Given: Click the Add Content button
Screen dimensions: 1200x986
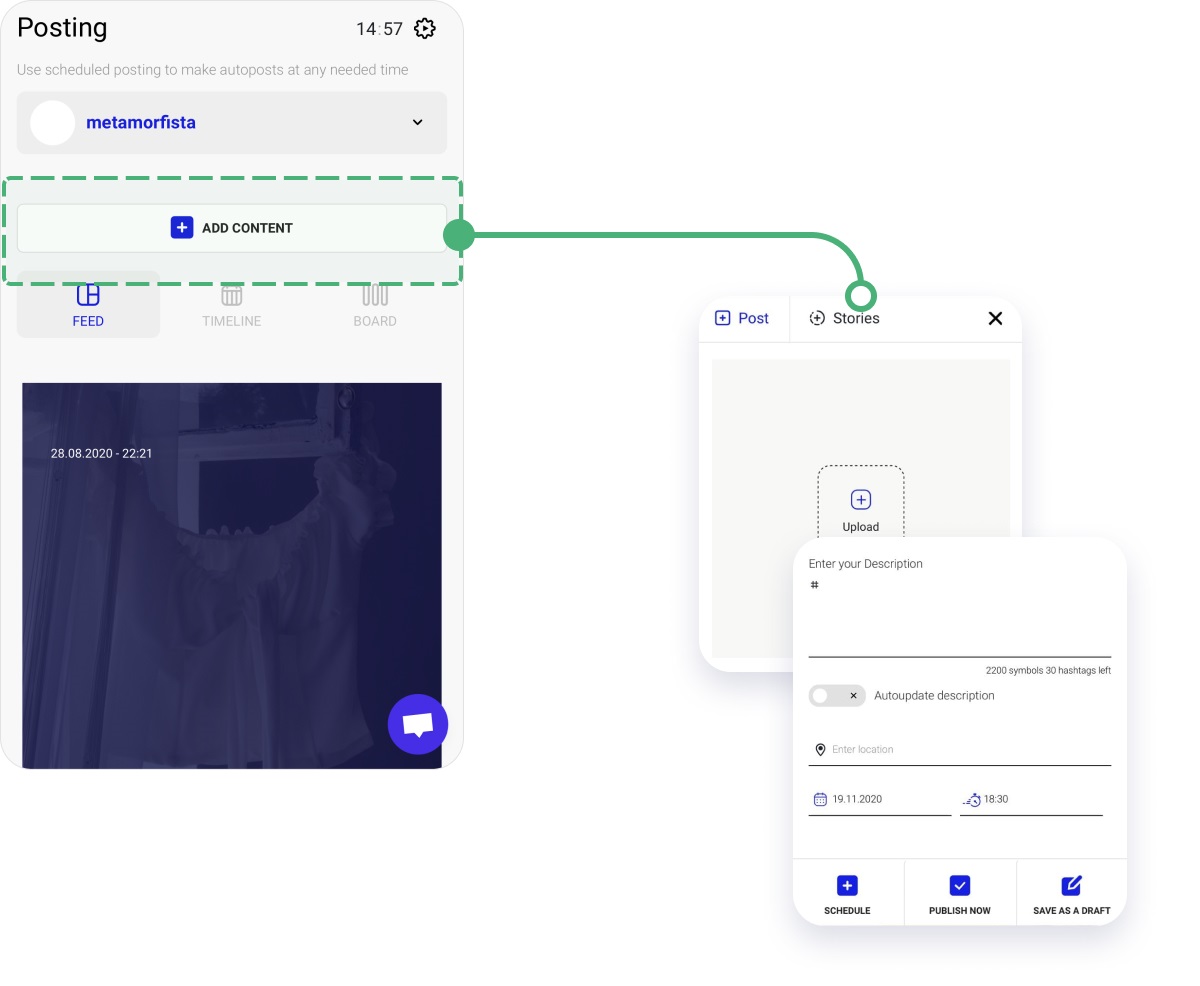Looking at the screenshot, I should pyautogui.click(x=232, y=228).
